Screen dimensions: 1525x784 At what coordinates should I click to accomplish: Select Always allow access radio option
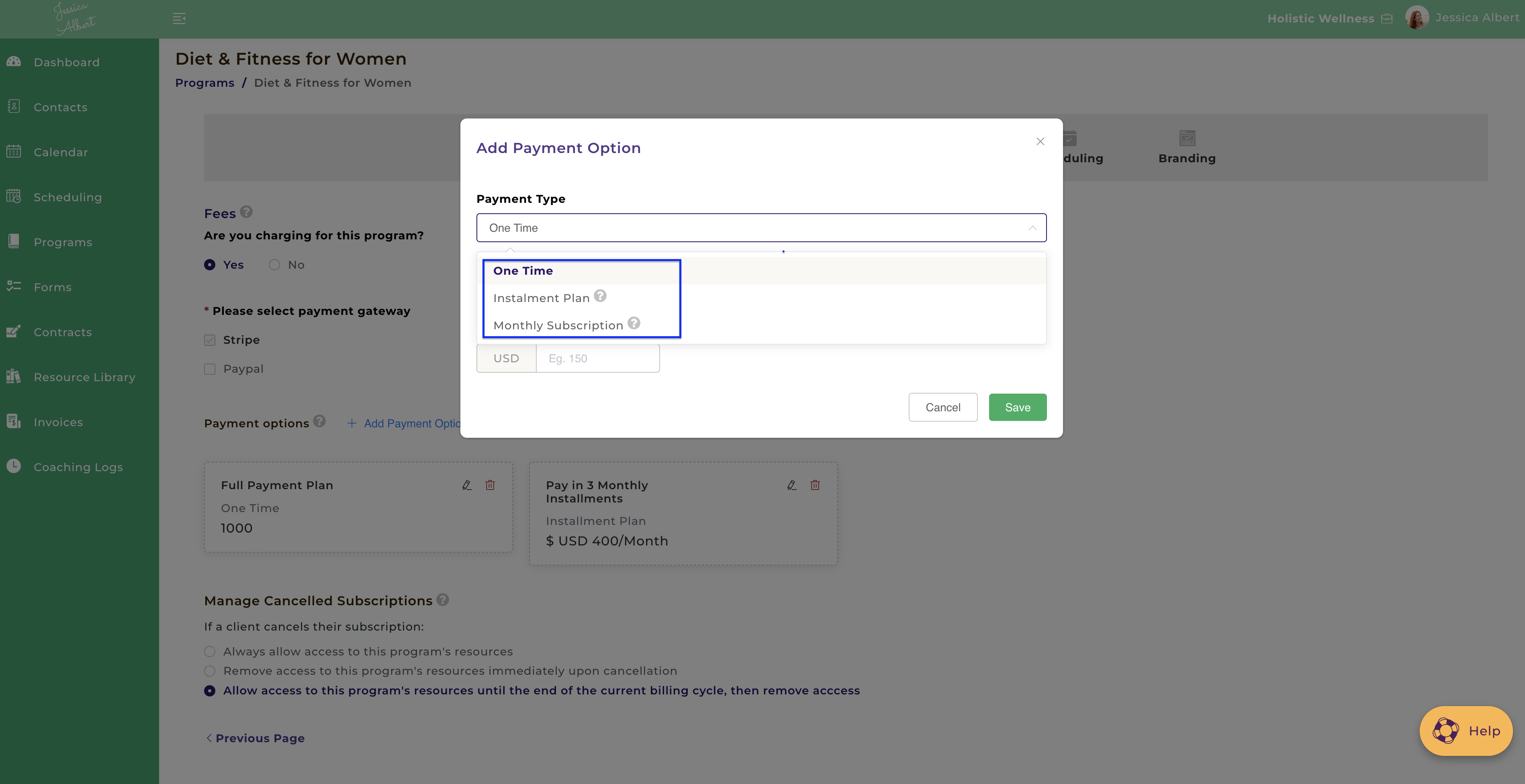(210, 651)
